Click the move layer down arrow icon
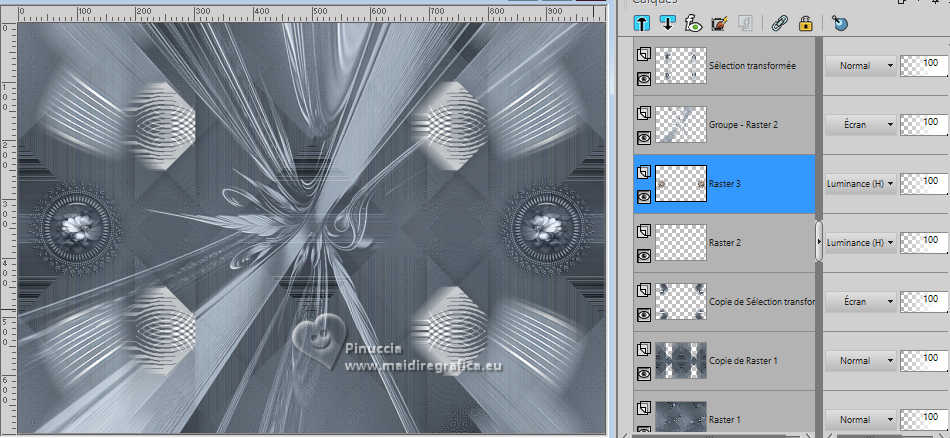Image resolution: width=950 pixels, height=438 pixels. [x=668, y=24]
